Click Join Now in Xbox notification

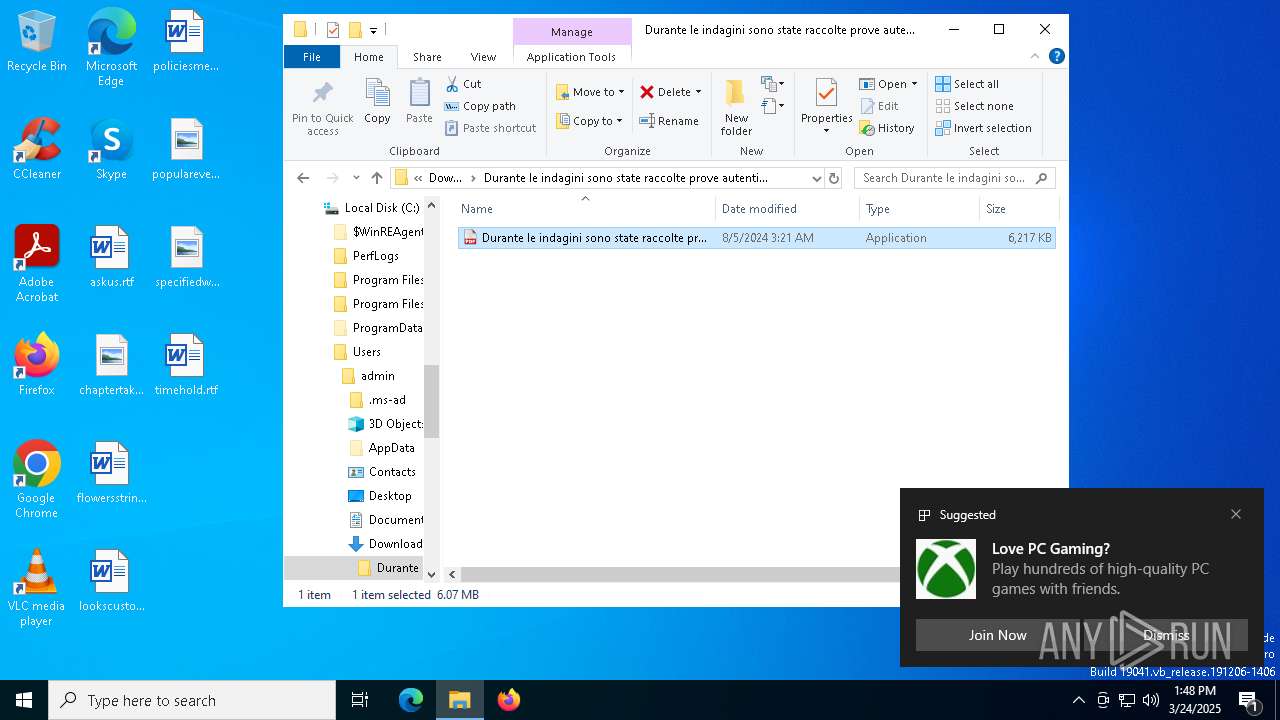coord(997,635)
